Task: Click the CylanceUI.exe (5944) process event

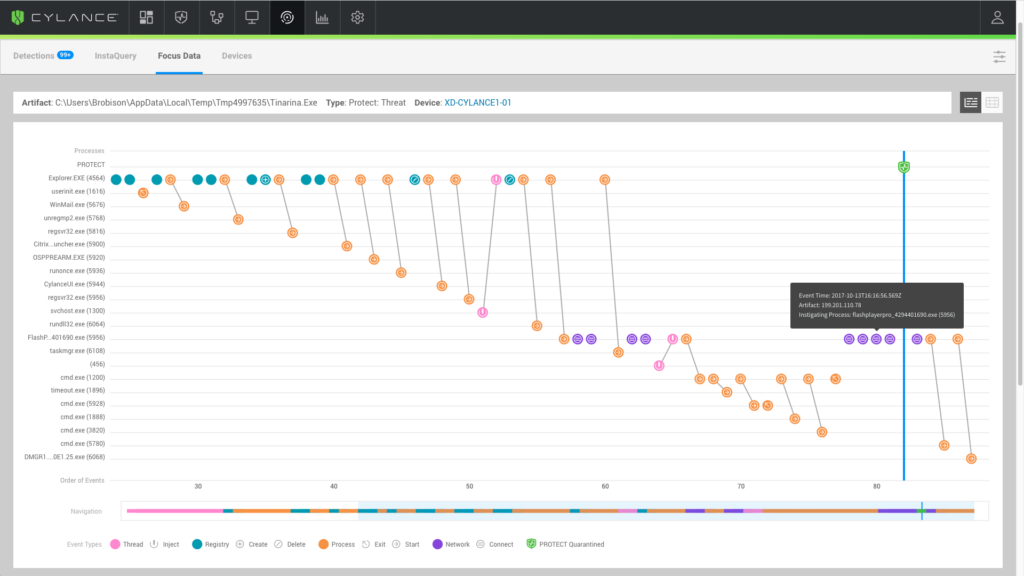Action: coord(442,286)
